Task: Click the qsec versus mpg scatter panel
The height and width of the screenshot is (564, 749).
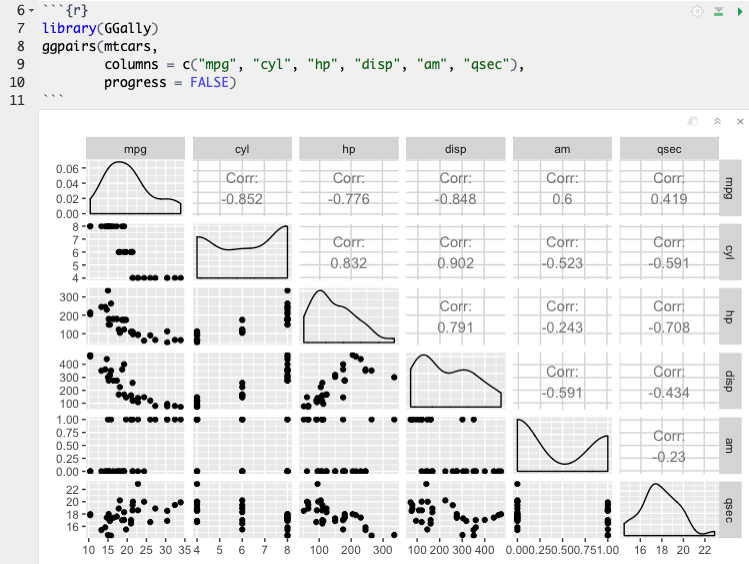Action: point(135,510)
